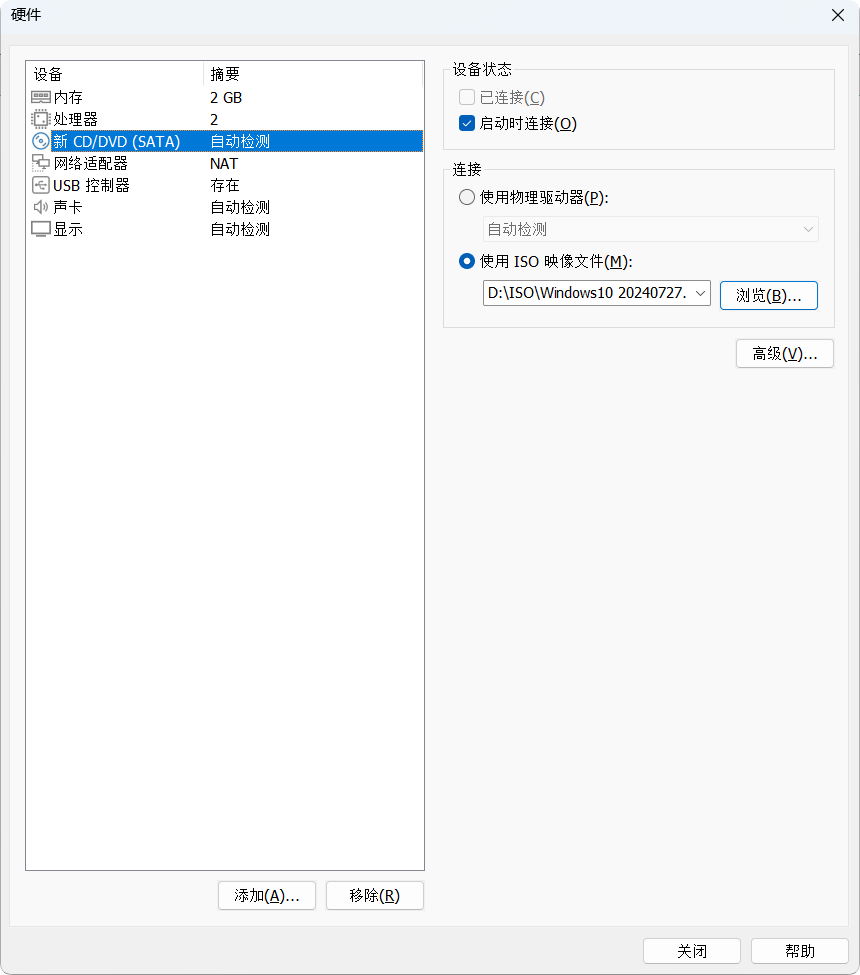
Task: Select 使用 ISO 映像文件 radio button
Action: point(466,261)
